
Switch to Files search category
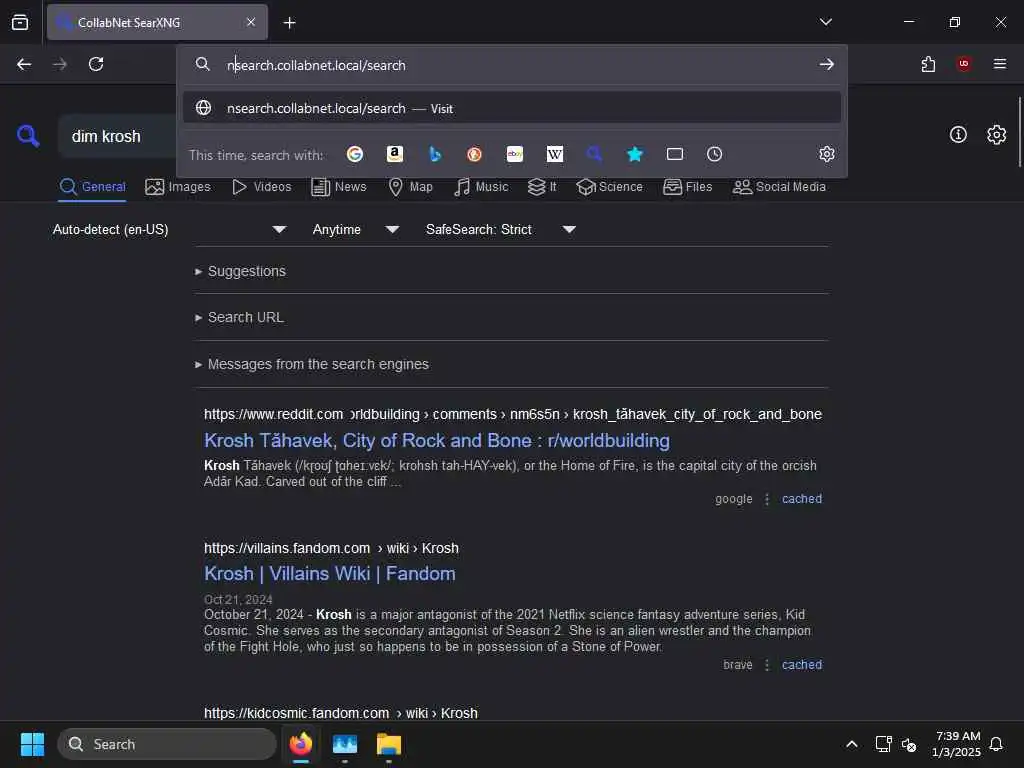pos(687,187)
